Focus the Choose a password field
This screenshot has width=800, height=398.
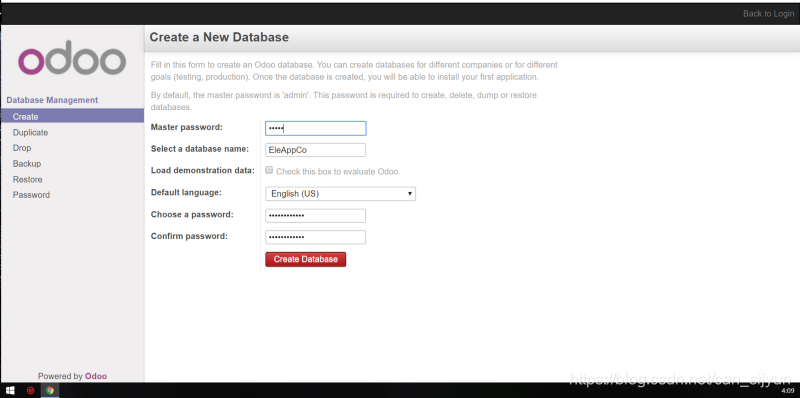[x=316, y=216]
